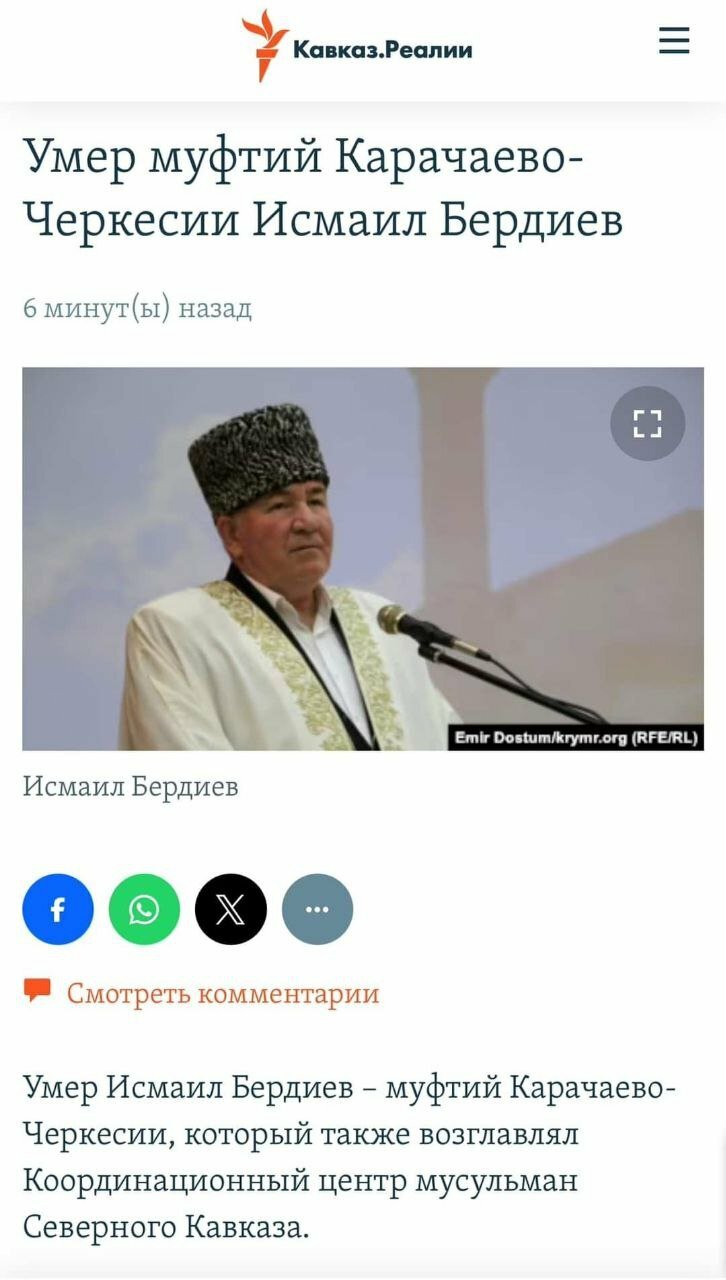Screen dimensions: 726x1280
Task: Open the hamburger menu
Action: click(x=674, y=40)
